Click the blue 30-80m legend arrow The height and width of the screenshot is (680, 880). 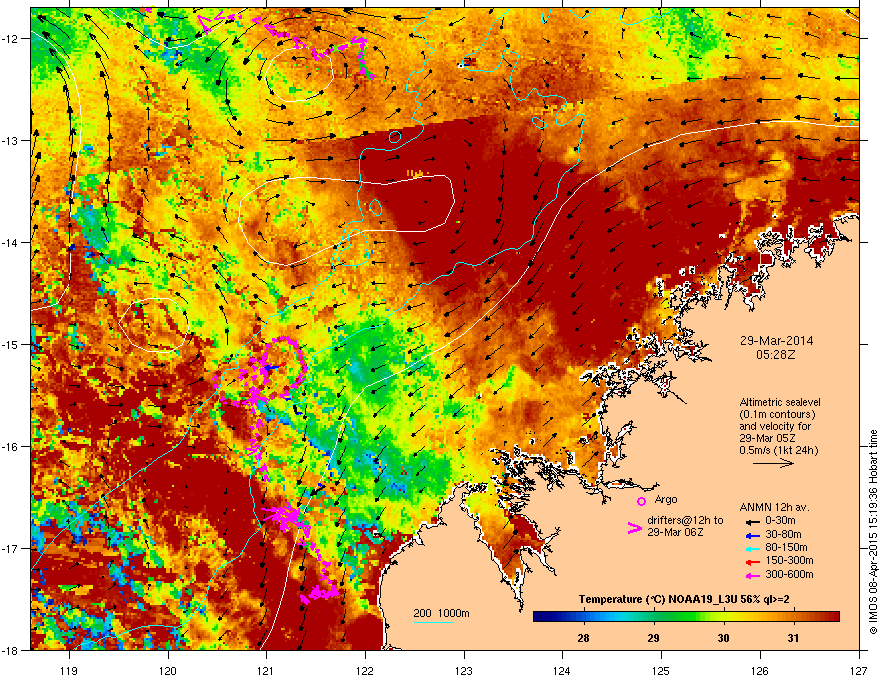753,535
